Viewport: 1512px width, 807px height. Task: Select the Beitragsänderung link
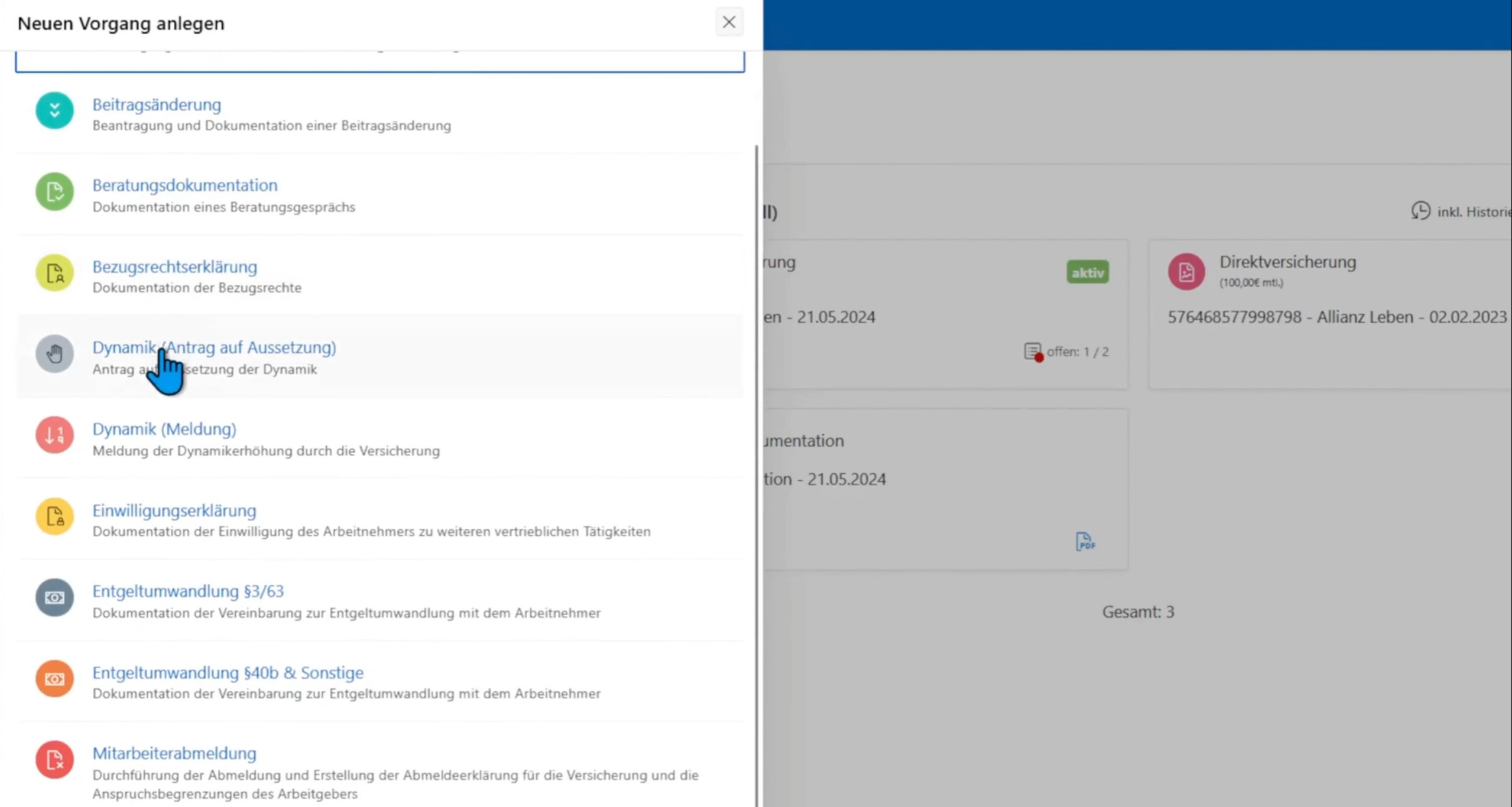(x=157, y=105)
